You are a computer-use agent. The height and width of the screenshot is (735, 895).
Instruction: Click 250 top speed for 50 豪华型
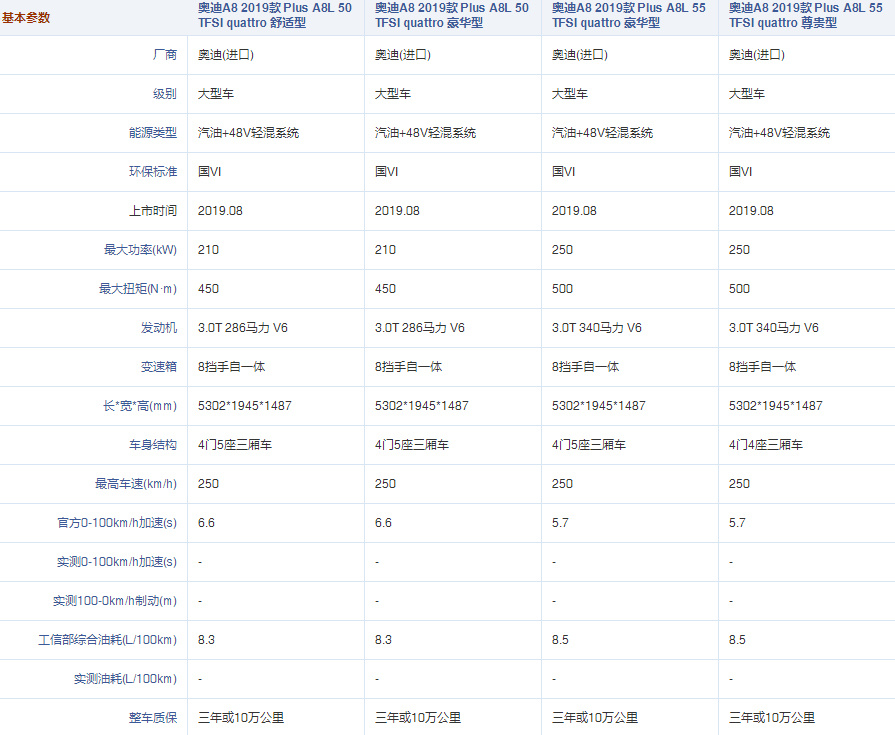(x=385, y=484)
